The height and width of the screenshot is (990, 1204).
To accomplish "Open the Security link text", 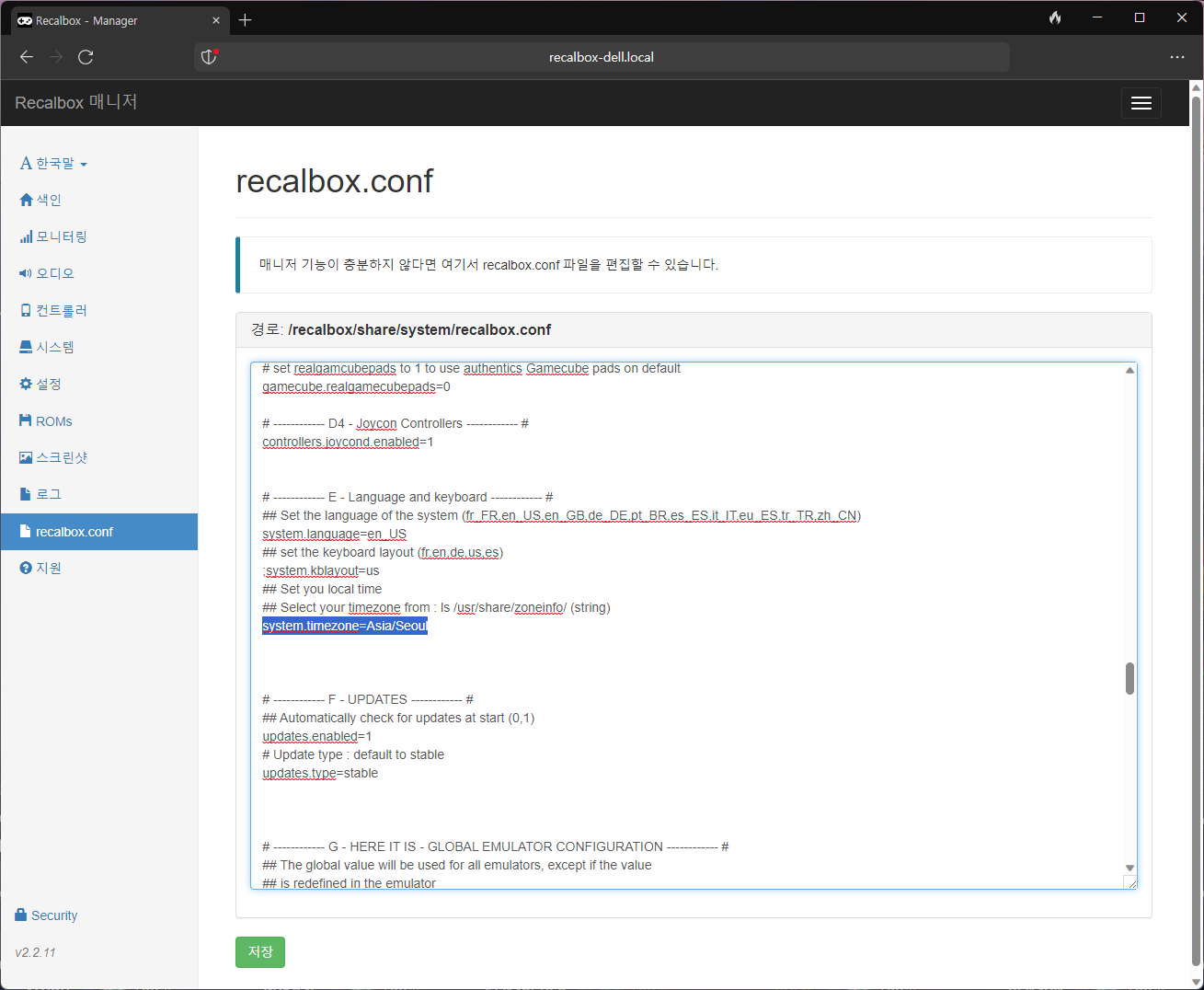I will click(54, 915).
